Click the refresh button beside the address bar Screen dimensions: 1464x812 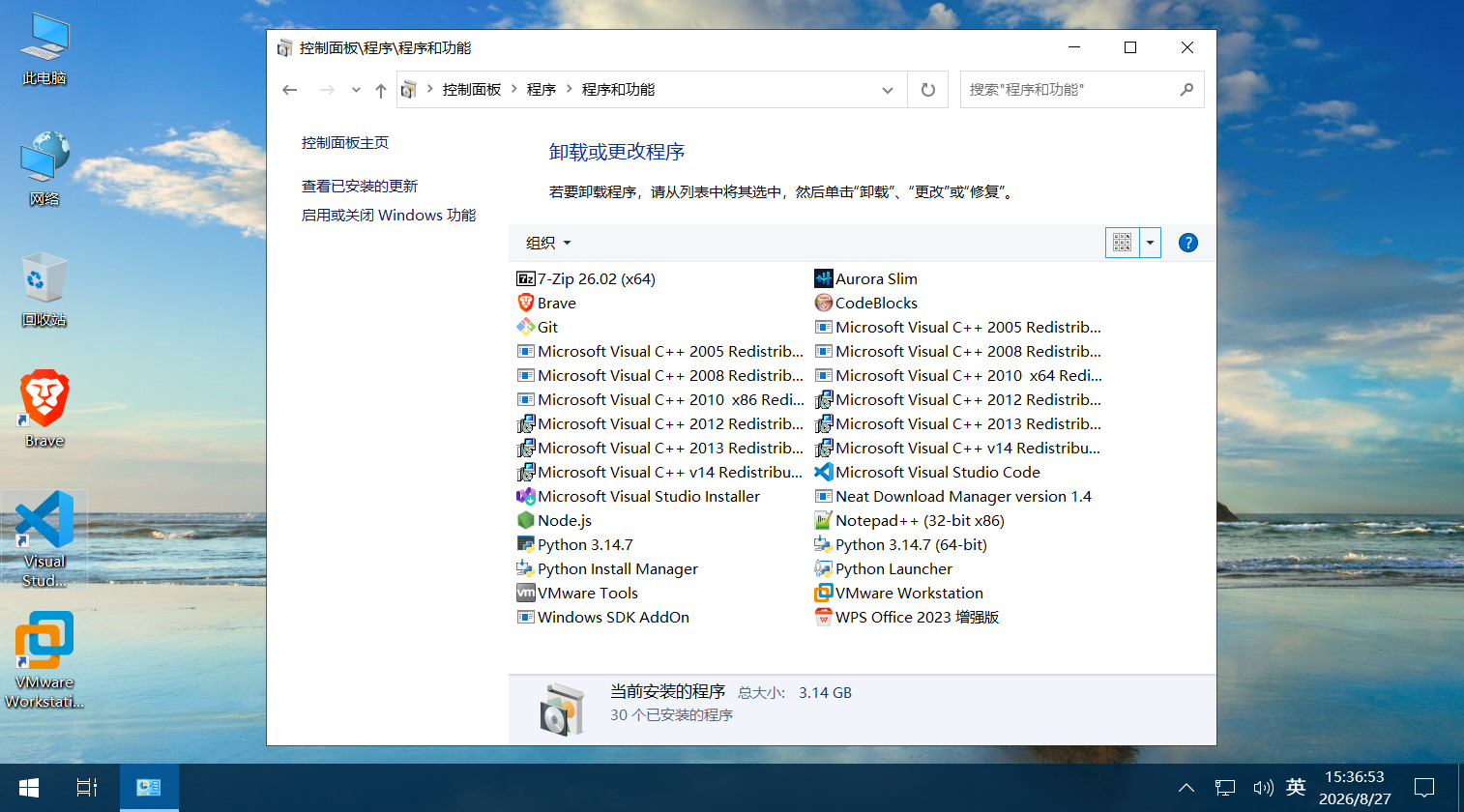[x=928, y=90]
